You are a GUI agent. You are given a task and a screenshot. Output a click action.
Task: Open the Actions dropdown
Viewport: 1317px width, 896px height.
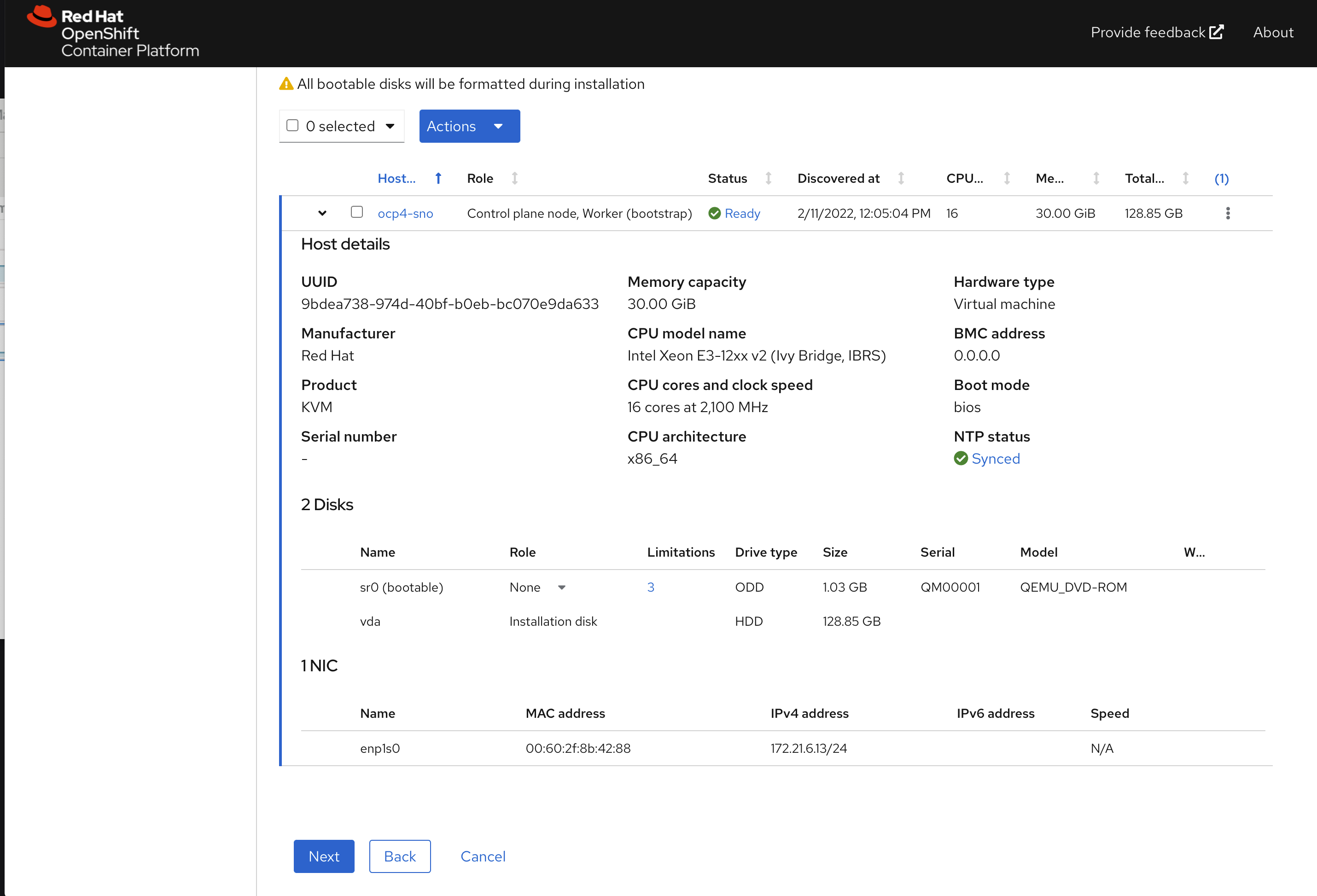[x=469, y=126]
